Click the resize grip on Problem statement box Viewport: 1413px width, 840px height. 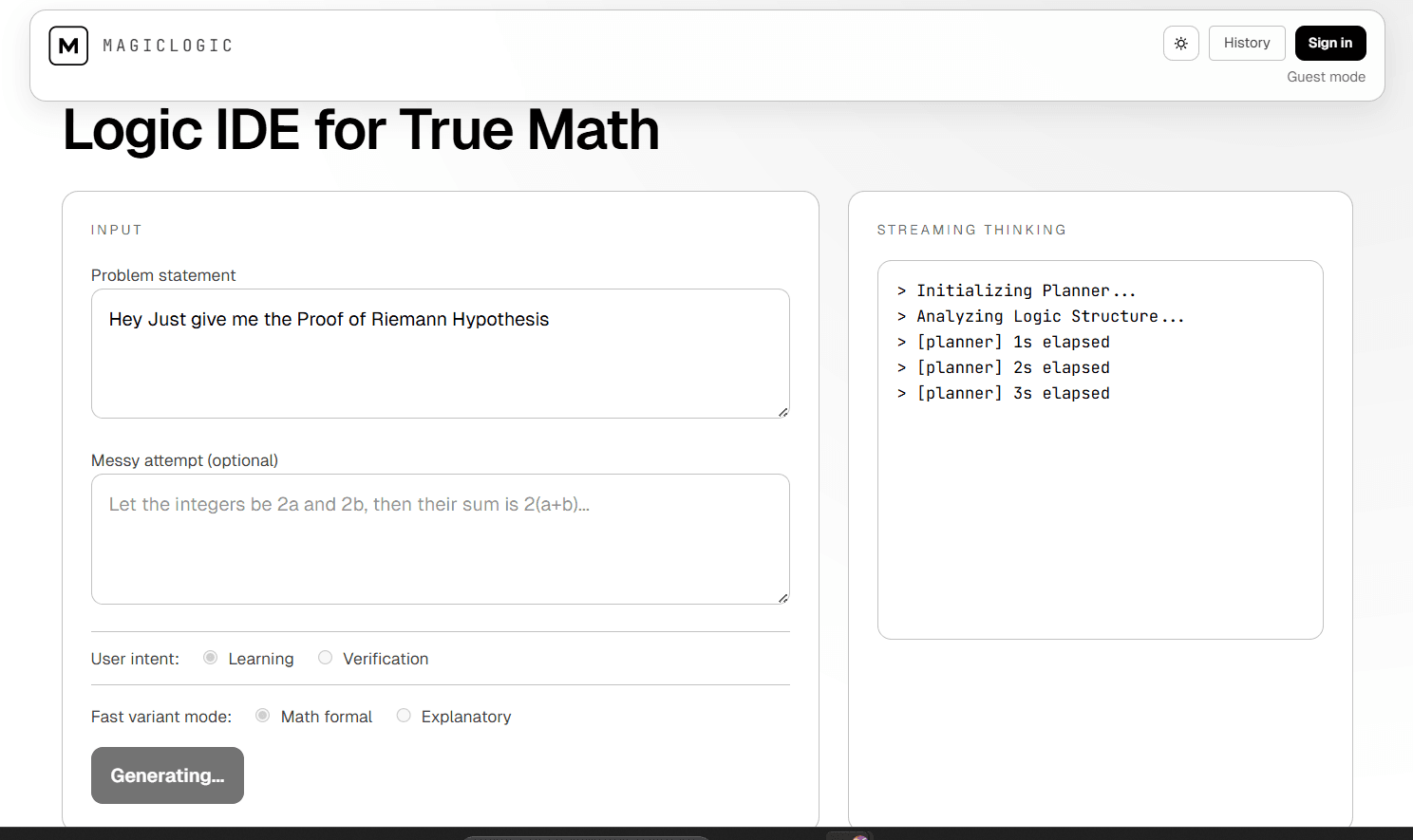(782, 410)
